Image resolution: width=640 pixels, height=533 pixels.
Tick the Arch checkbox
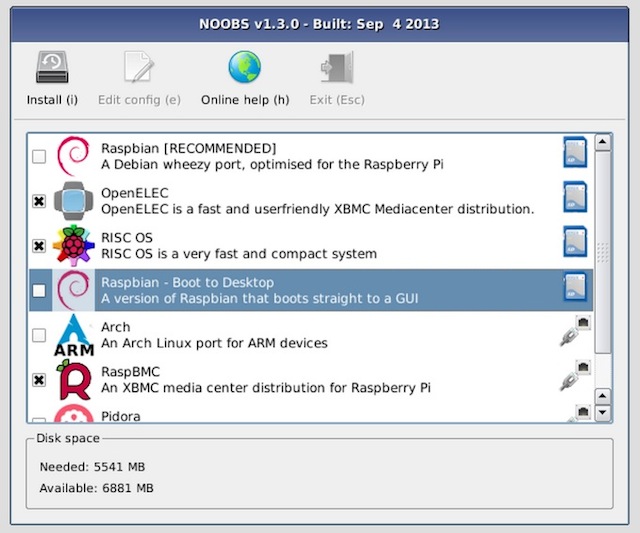(39, 336)
